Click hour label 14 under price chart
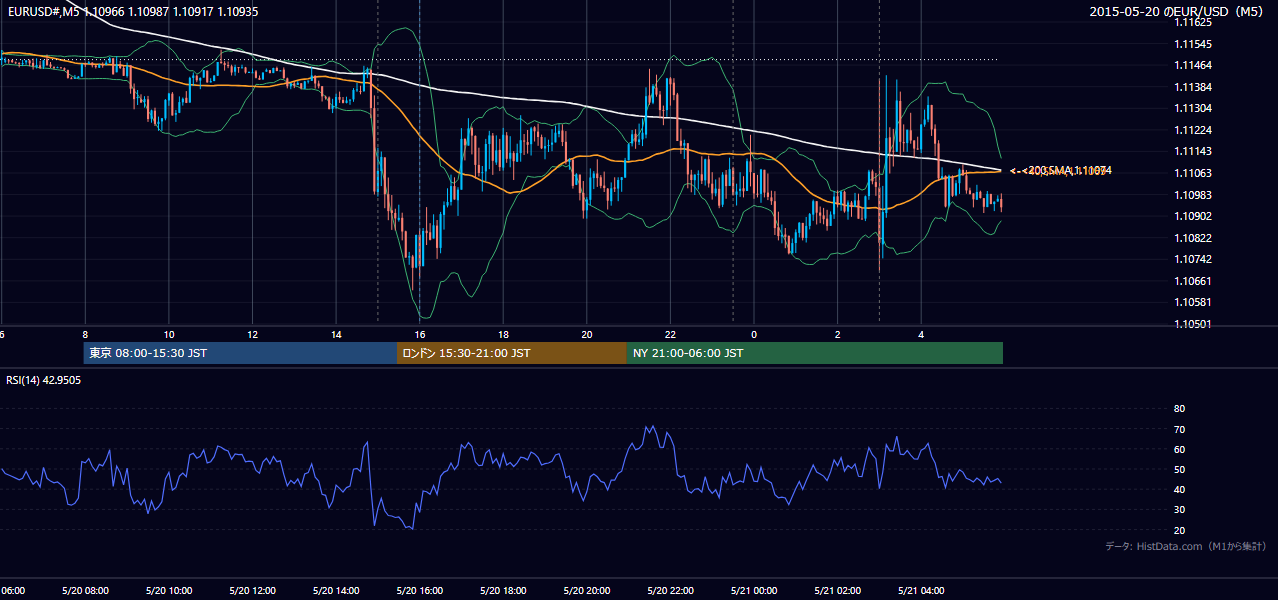Screen dimensions: 1278x600 pos(336,334)
